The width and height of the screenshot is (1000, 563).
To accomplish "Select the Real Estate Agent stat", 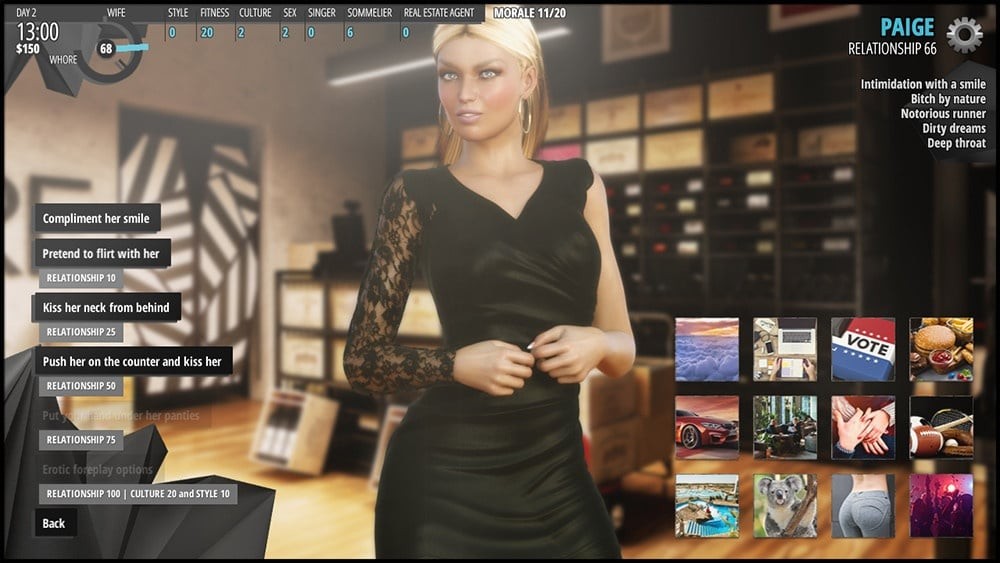I will 439,24.
